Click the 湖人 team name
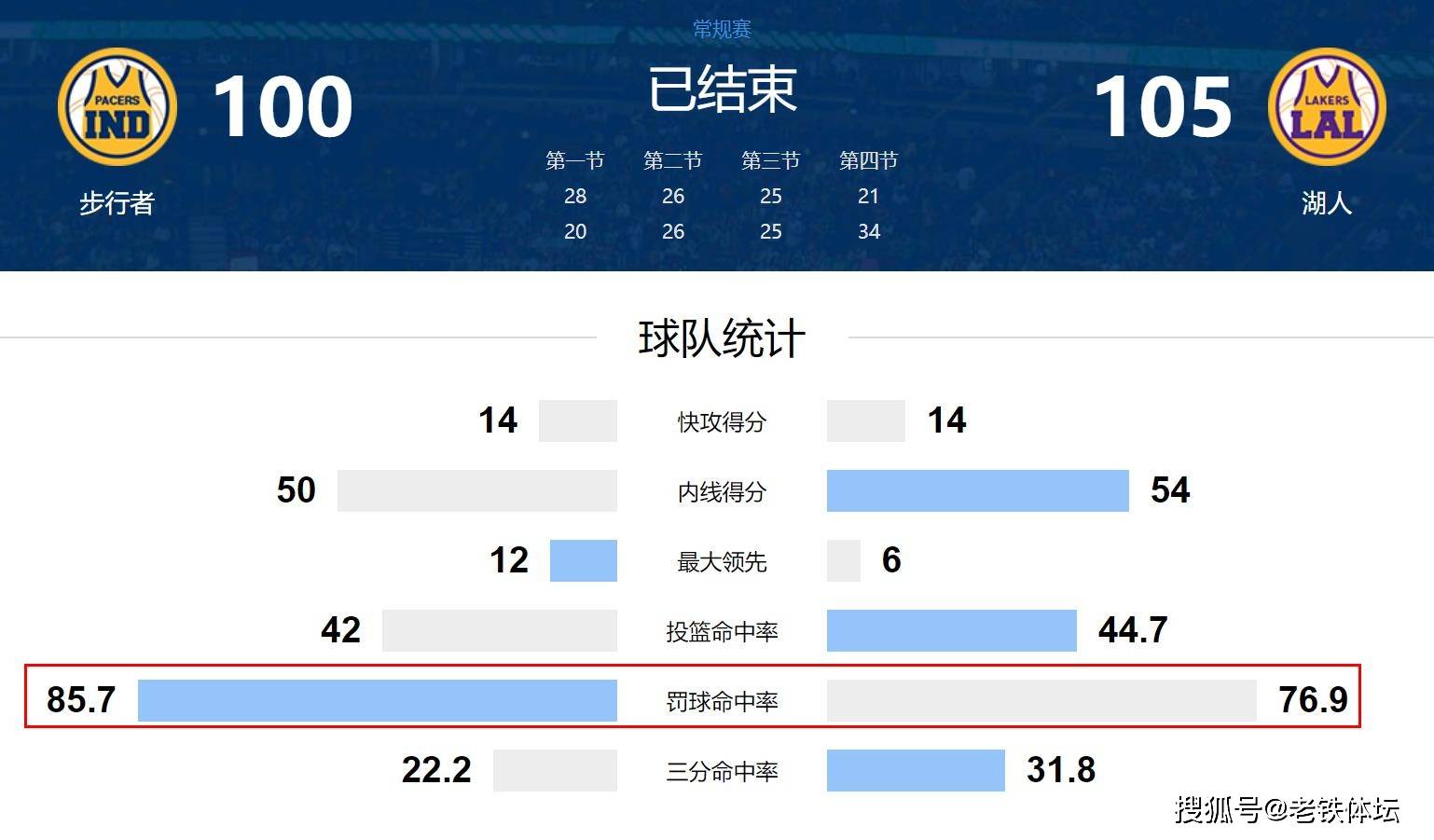This screenshot has width=1434, height=840. 1326,202
